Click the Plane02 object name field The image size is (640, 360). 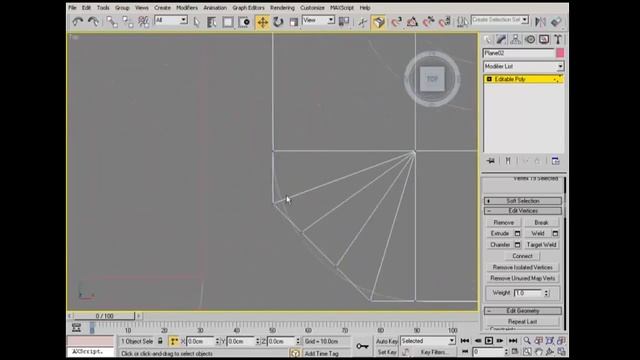(x=518, y=53)
